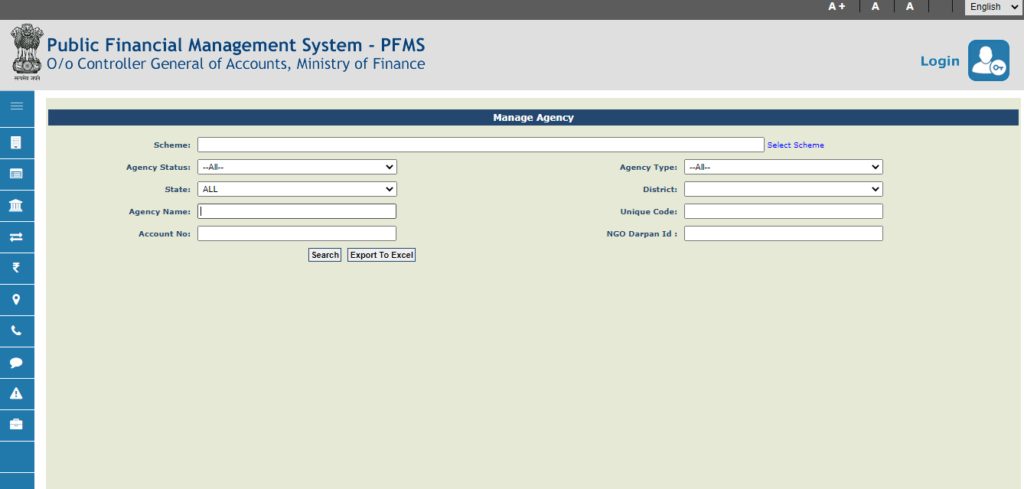Click the Unique Code text field

pyautogui.click(x=783, y=212)
